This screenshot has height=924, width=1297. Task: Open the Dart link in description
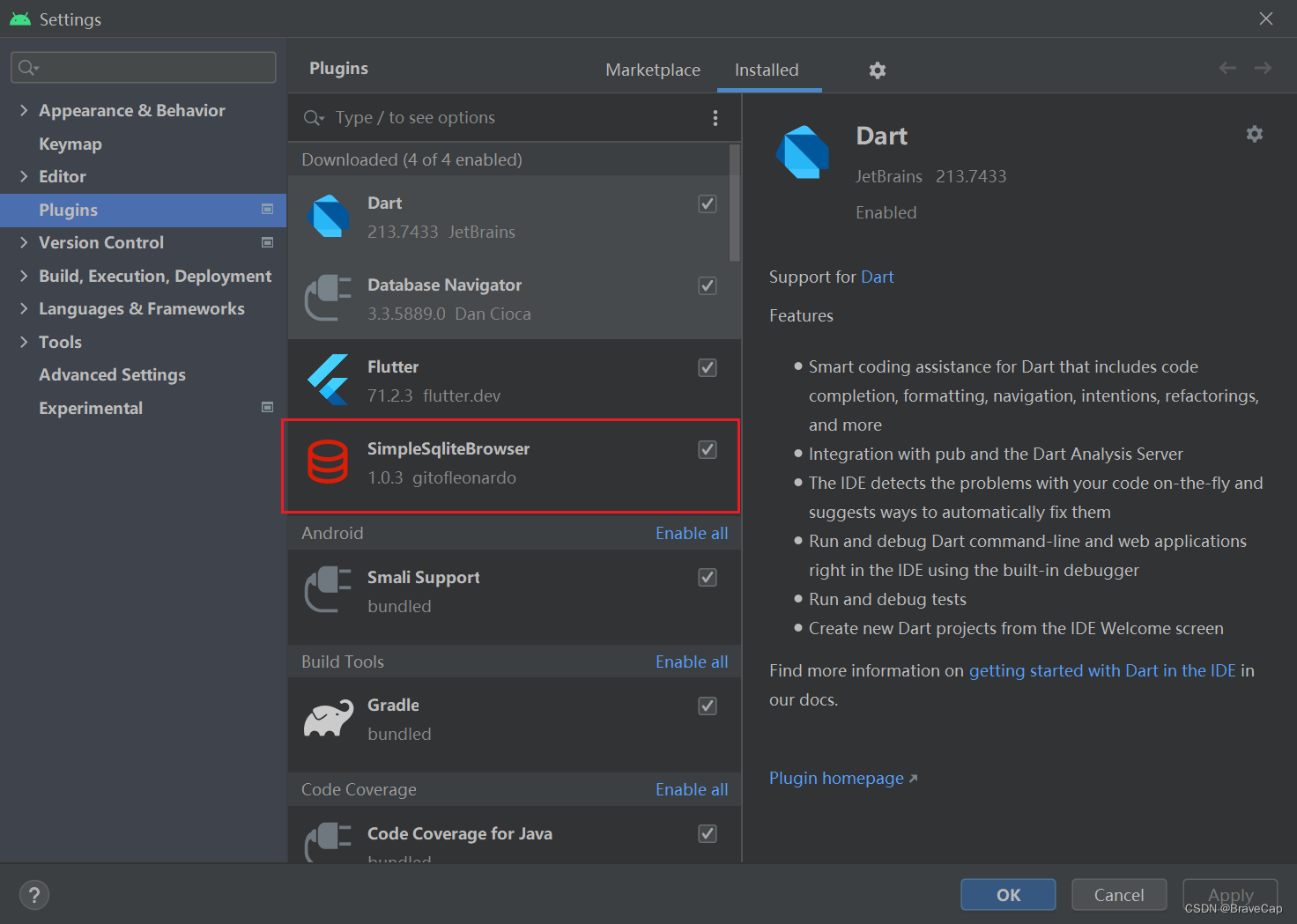click(x=877, y=277)
